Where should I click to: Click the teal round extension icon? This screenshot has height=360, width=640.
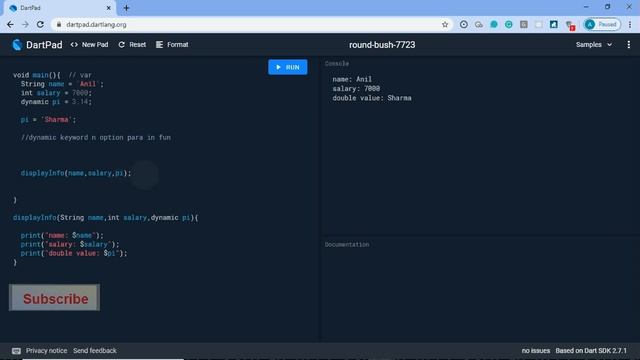point(494,24)
